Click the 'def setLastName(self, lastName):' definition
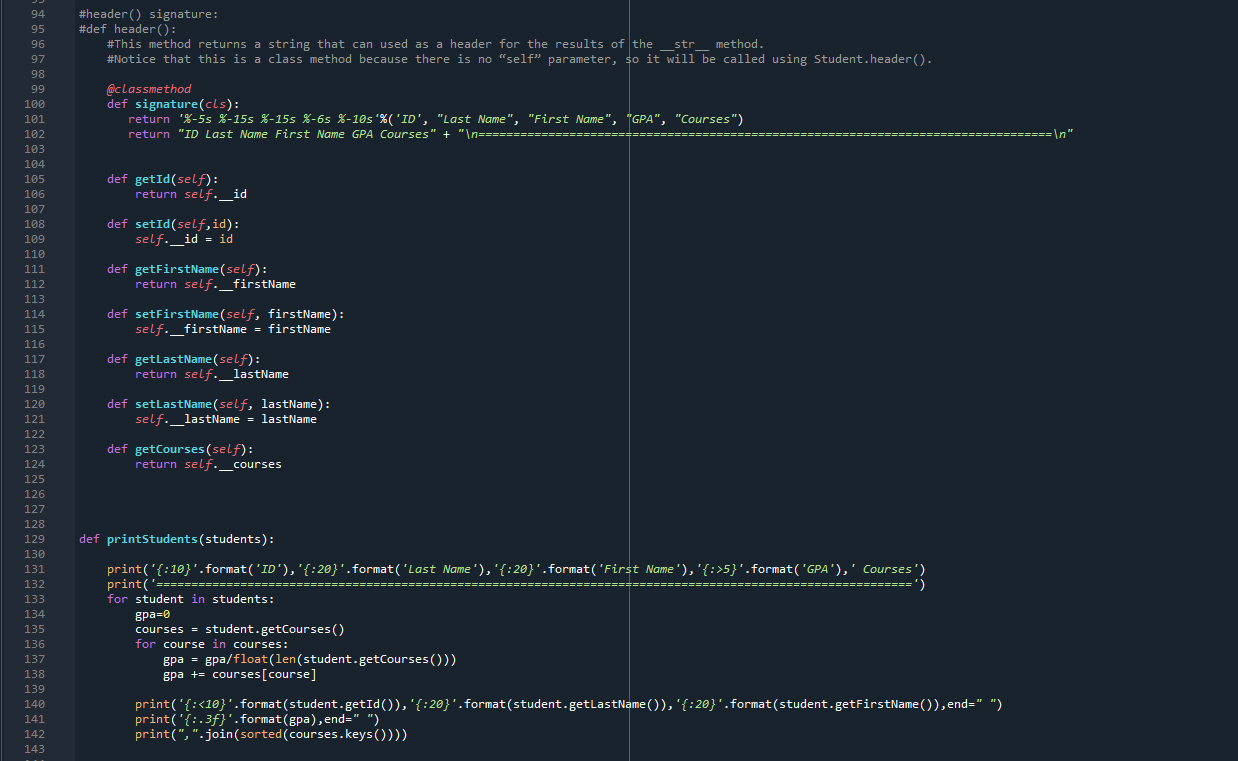Image resolution: width=1238 pixels, height=761 pixels. [x=219, y=404]
